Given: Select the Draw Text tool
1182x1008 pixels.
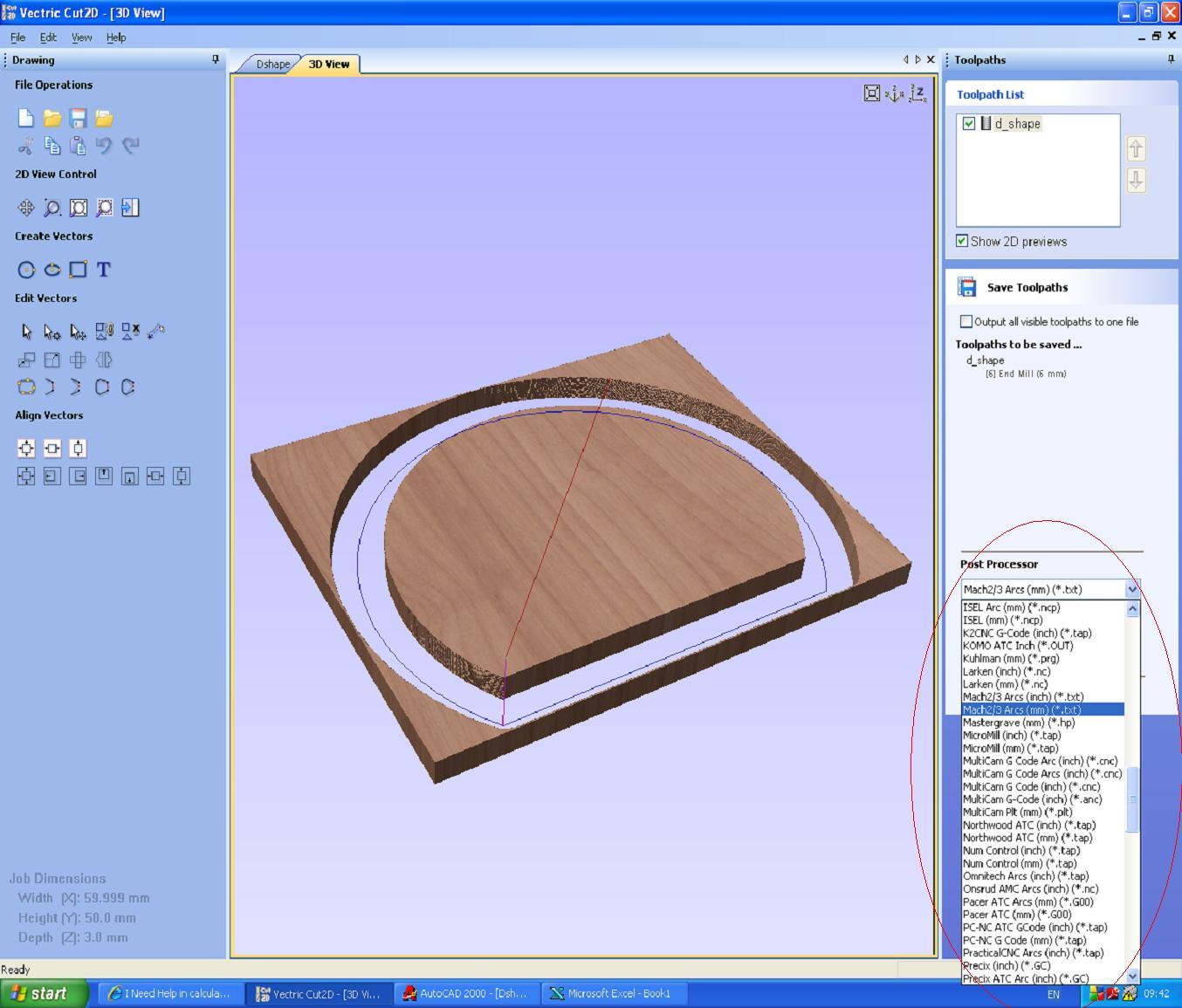Looking at the screenshot, I should (x=103, y=270).
